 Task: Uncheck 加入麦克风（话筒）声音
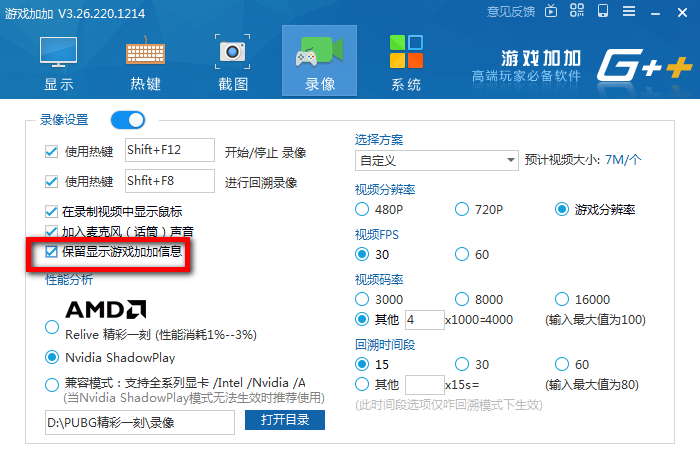coord(51,231)
